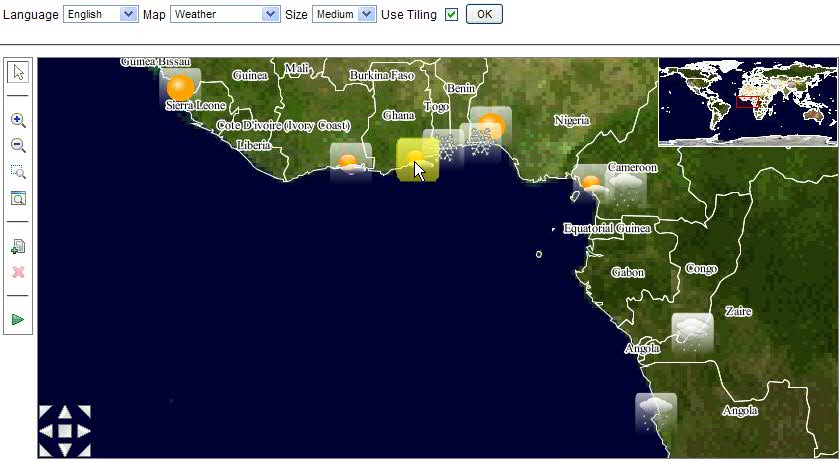Open the Map dropdown showing Weather
840x462 pixels.
coord(225,15)
